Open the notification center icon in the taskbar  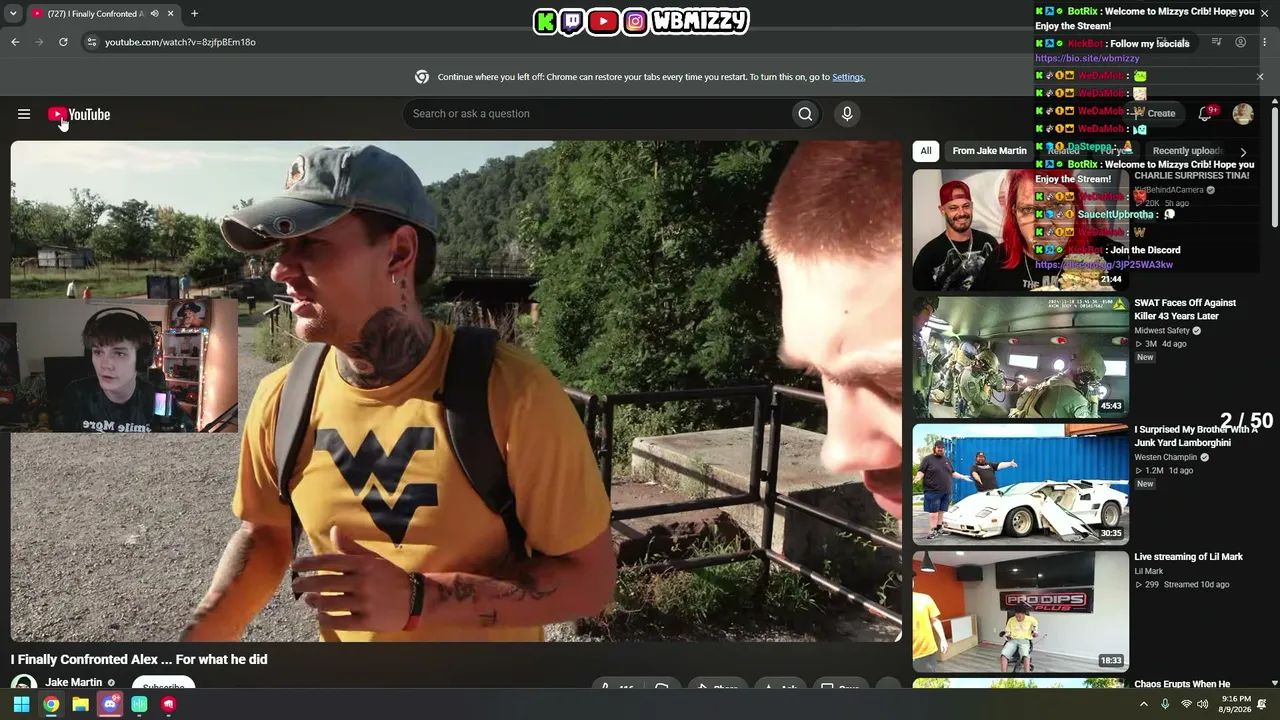1262,704
